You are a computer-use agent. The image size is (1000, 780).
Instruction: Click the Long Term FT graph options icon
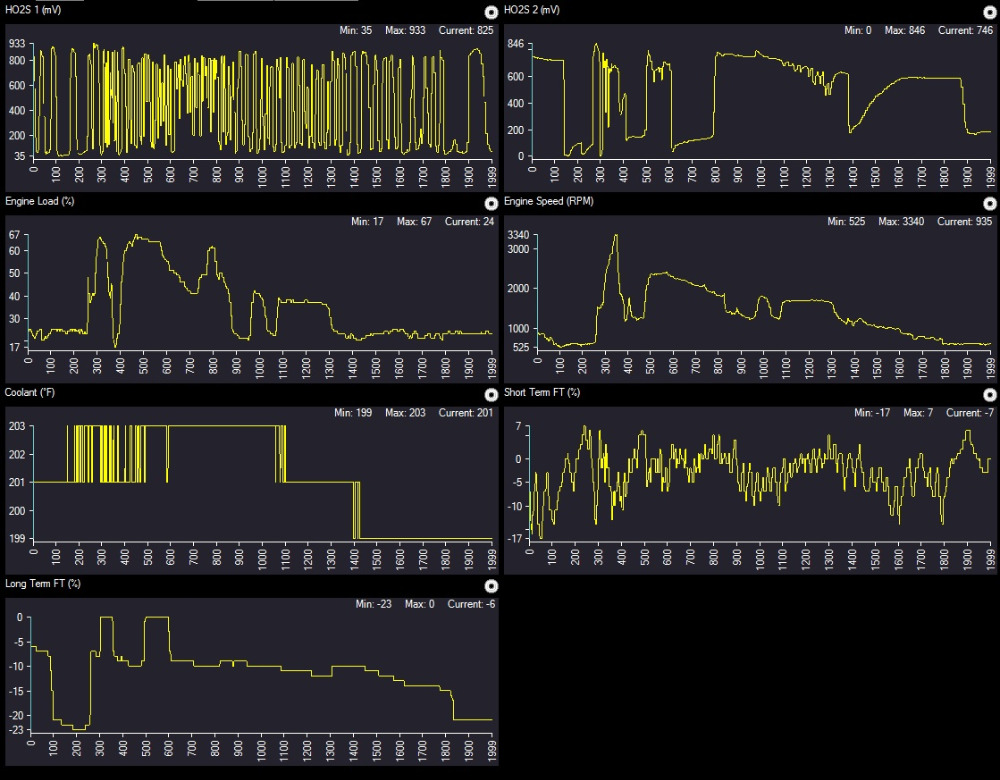coord(490,586)
